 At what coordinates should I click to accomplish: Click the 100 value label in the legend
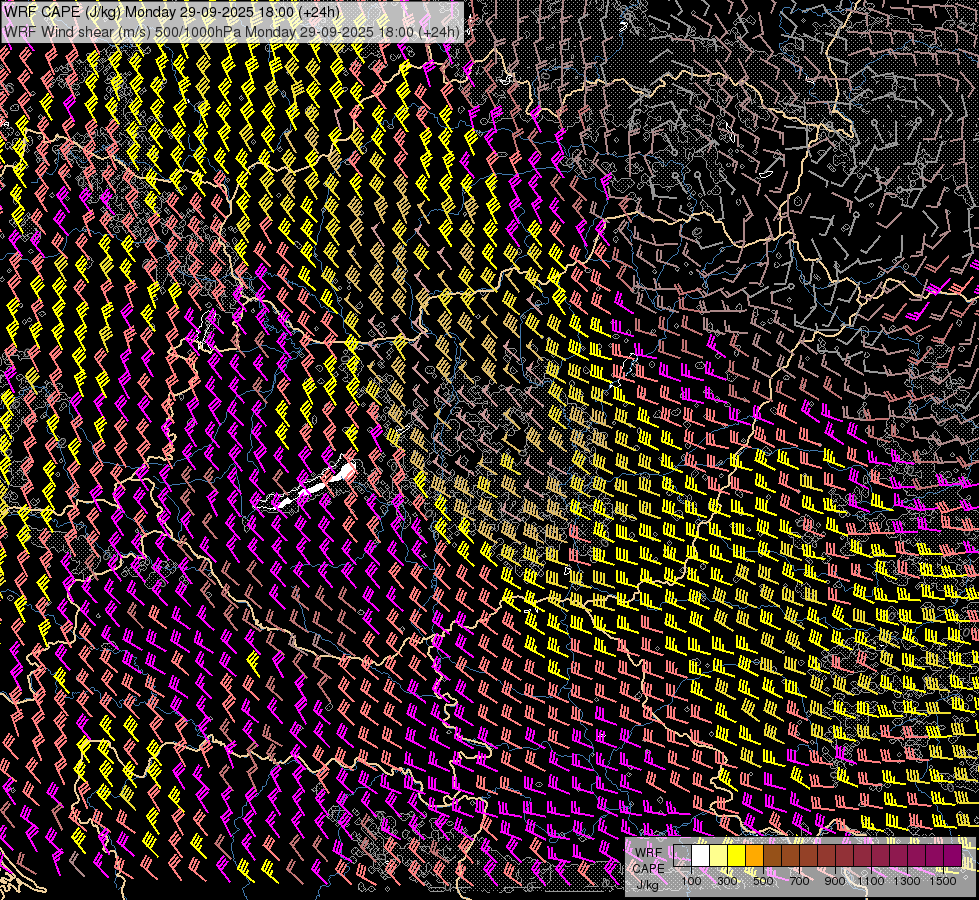tap(691, 881)
